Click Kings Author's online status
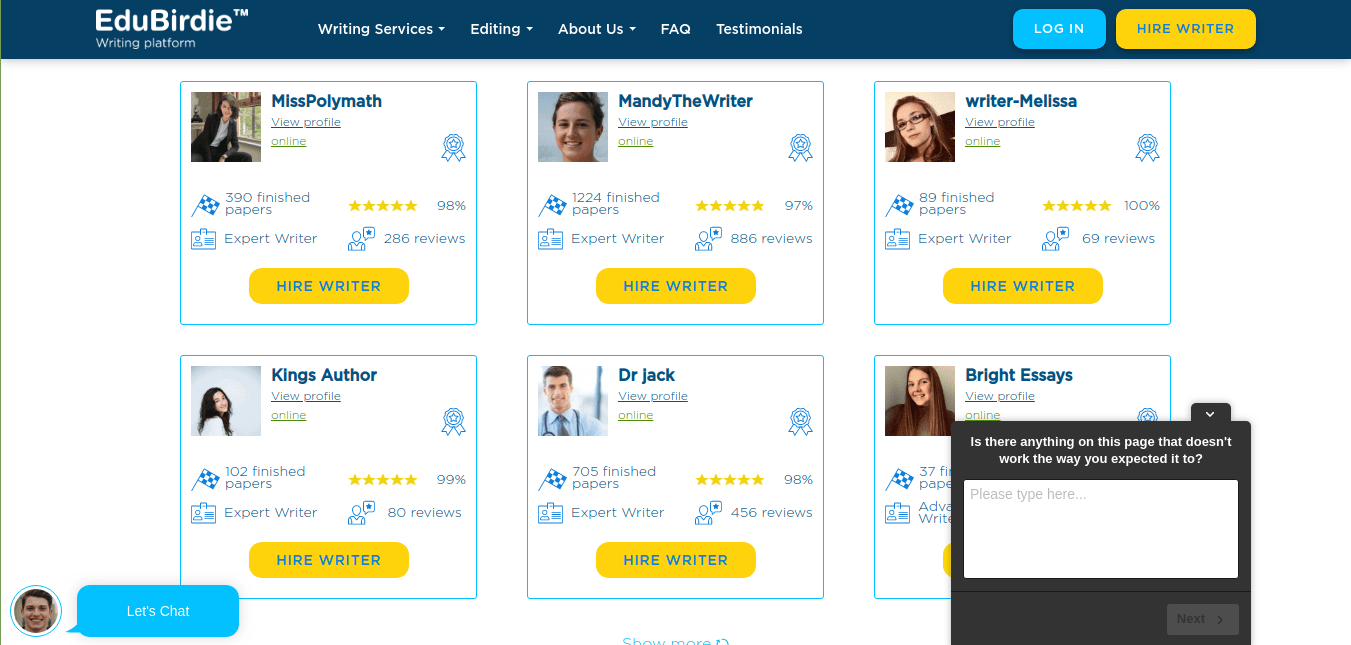This screenshot has height=645, width=1351. 289,415
